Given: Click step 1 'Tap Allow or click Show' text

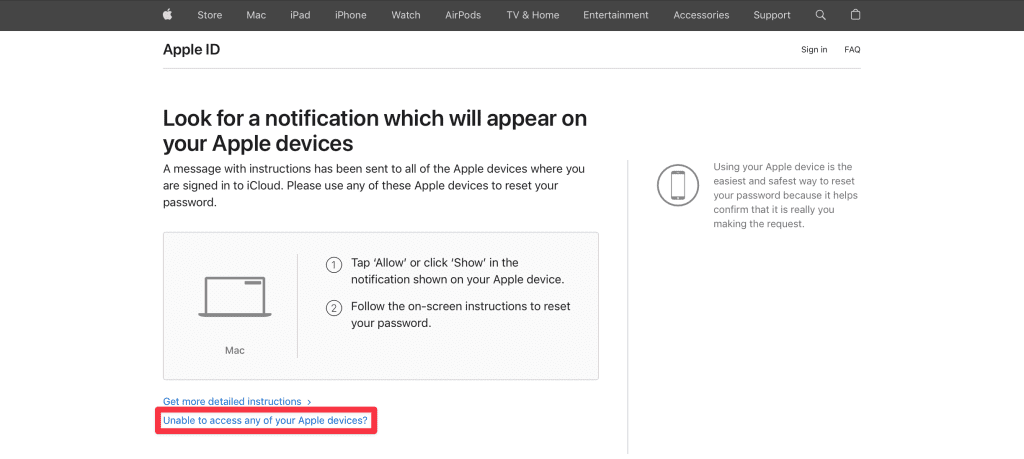Looking at the screenshot, I should [457, 271].
